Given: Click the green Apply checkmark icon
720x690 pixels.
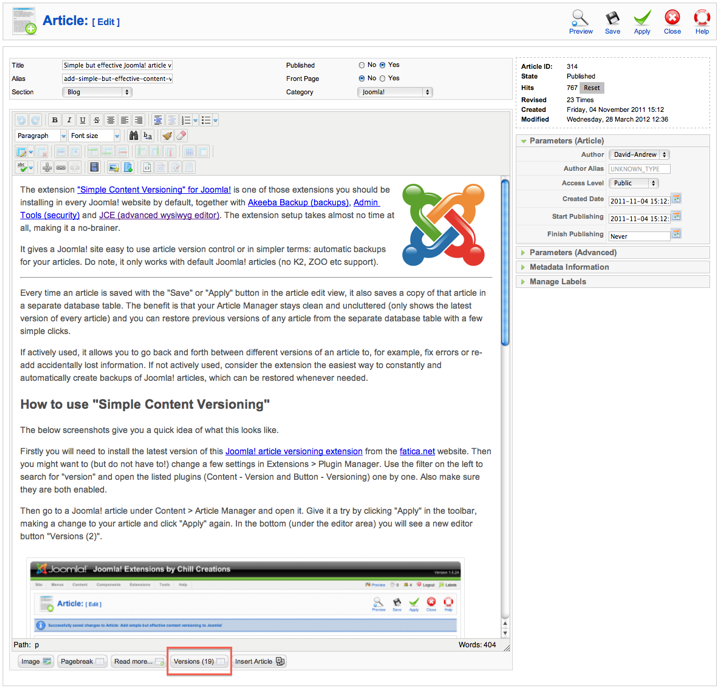Looking at the screenshot, I should point(642,18).
